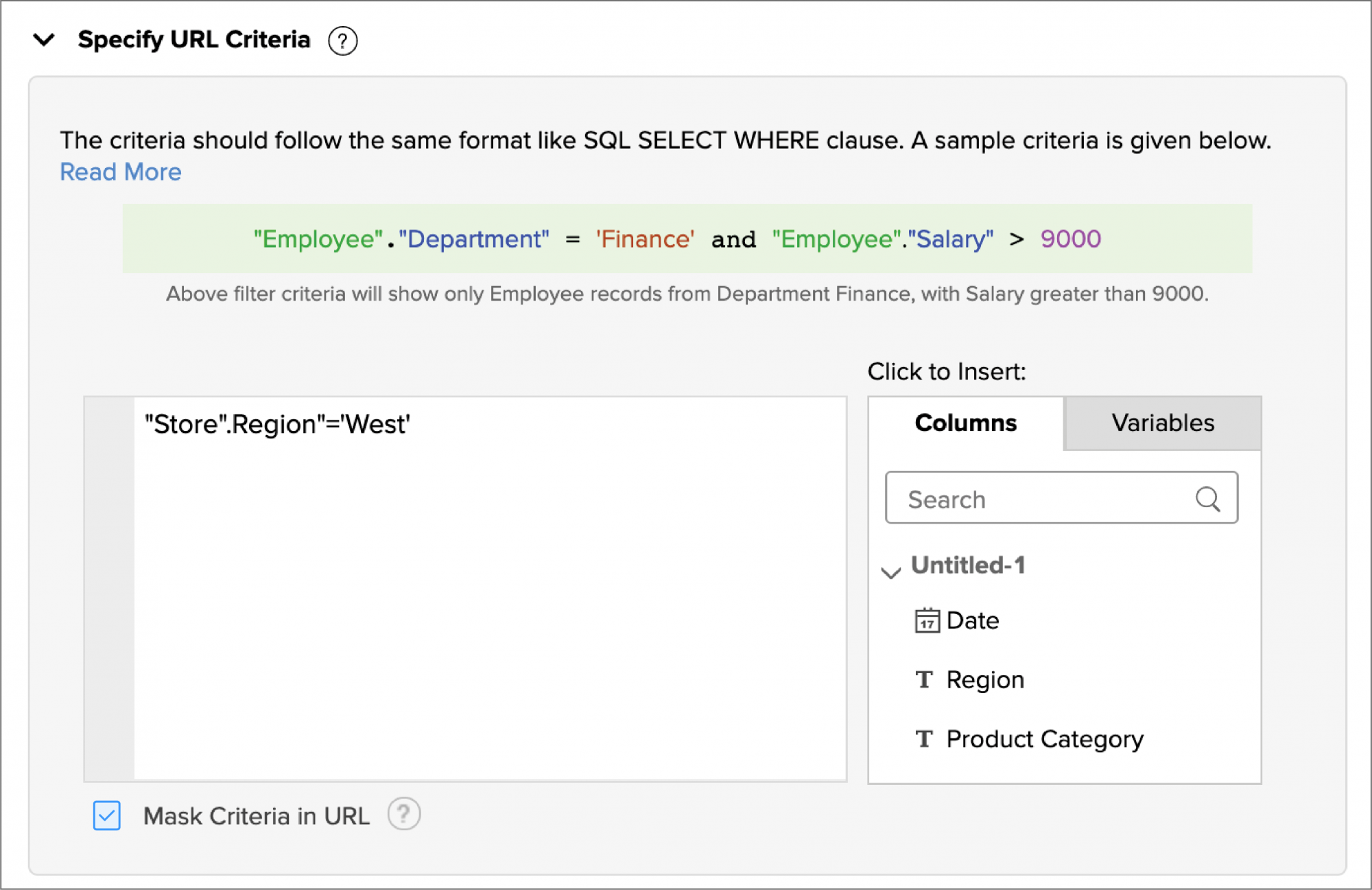Insert the Region column
The image size is (1372, 890).
pos(984,679)
